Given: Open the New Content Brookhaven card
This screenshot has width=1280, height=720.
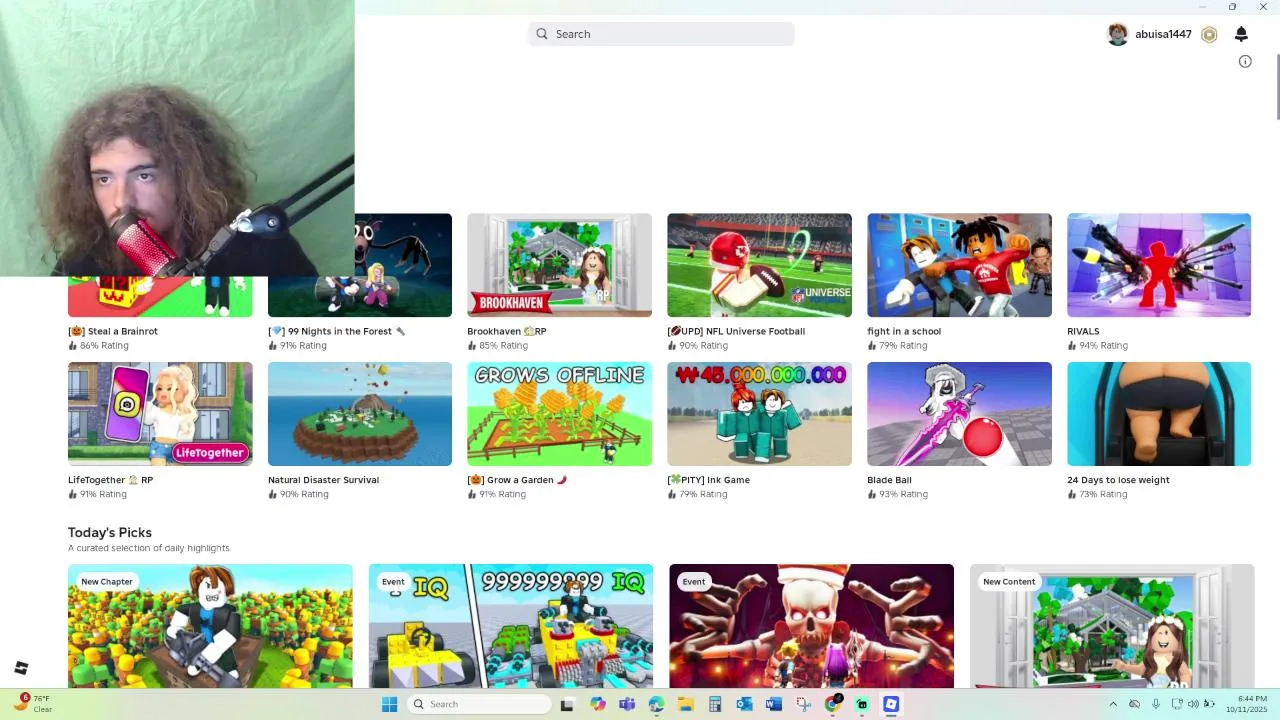Looking at the screenshot, I should [x=1112, y=626].
